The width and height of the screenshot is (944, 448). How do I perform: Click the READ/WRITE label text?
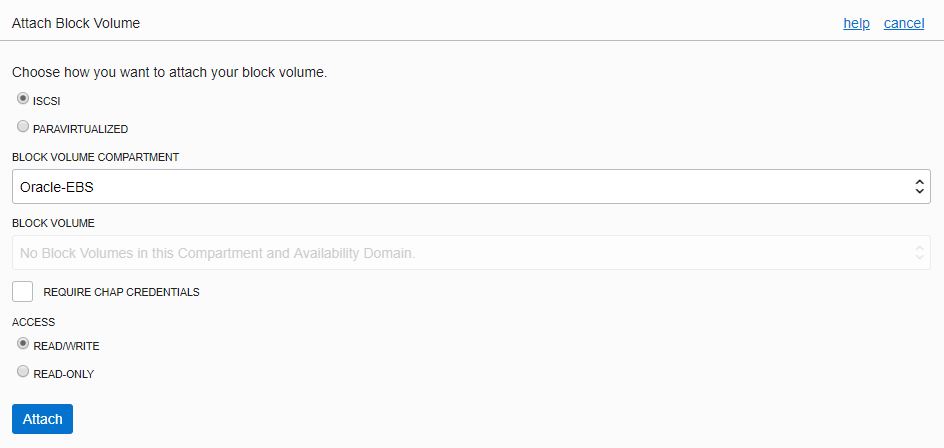(66, 346)
